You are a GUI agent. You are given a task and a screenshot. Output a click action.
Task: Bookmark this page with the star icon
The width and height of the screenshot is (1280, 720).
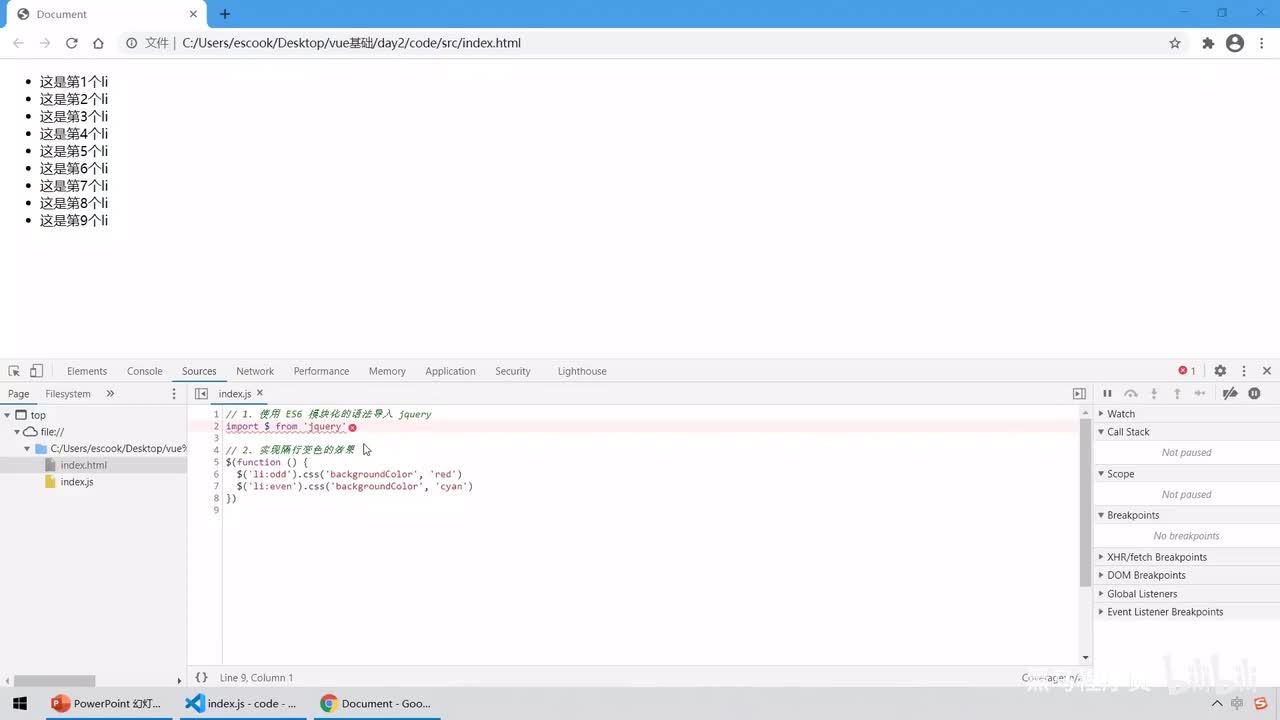(x=1175, y=43)
